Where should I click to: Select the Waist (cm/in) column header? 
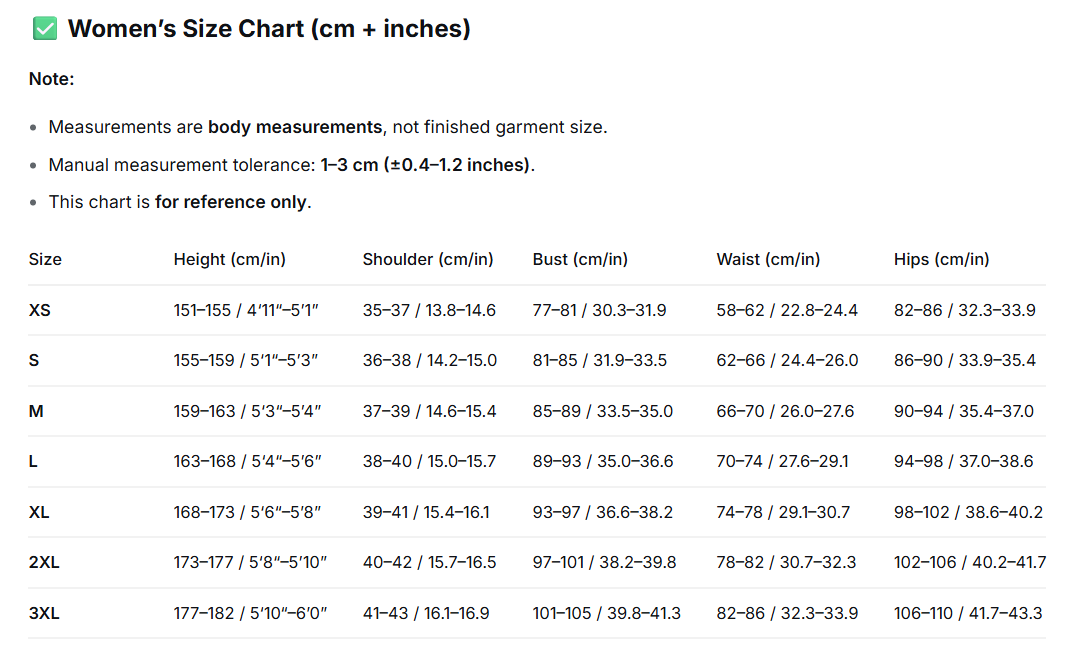pos(768,259)
